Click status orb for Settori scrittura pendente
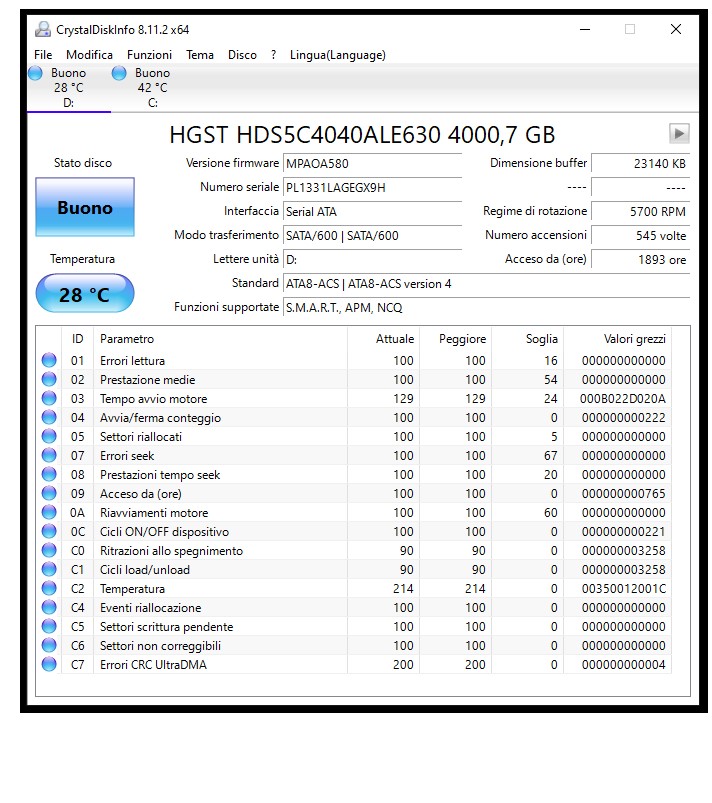 tap(49, 626)
